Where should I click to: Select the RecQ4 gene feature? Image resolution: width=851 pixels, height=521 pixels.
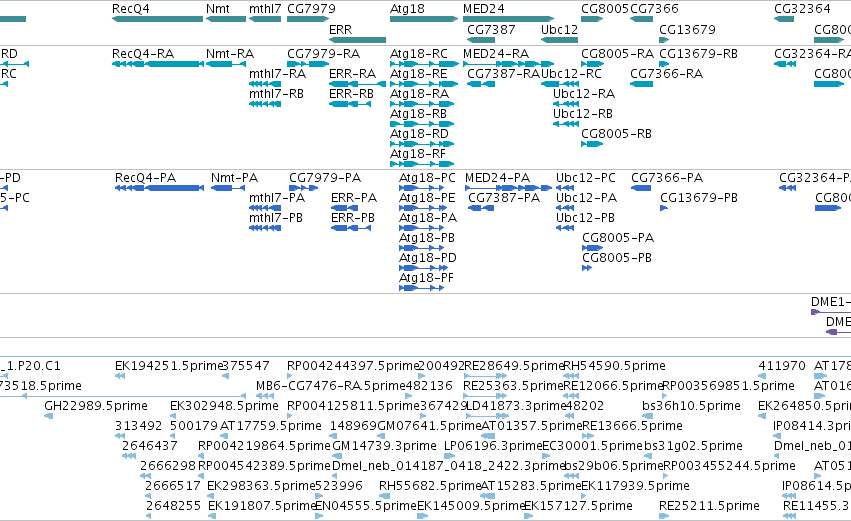point(157,19)
